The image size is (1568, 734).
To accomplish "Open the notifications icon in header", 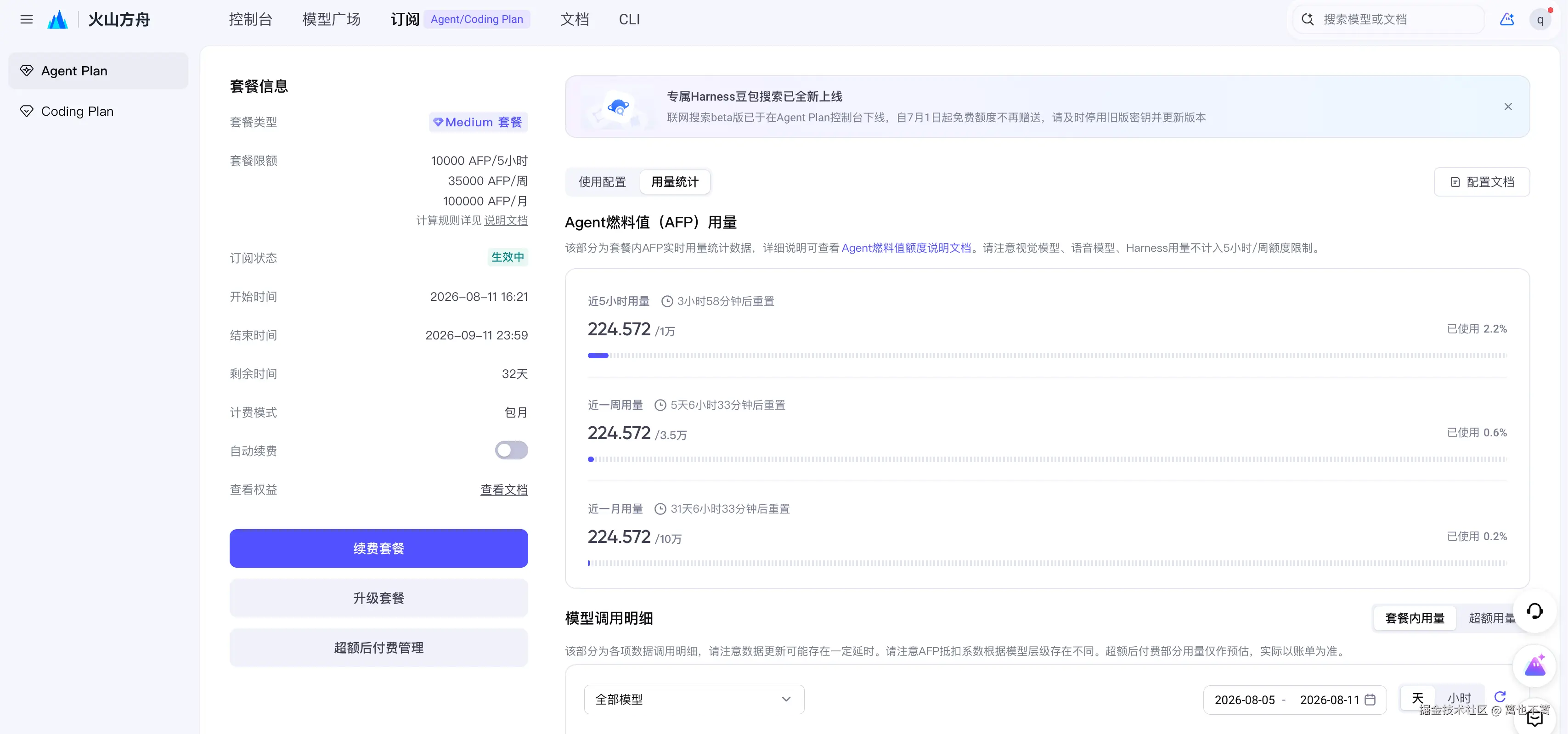I will tap(1507, 19).
